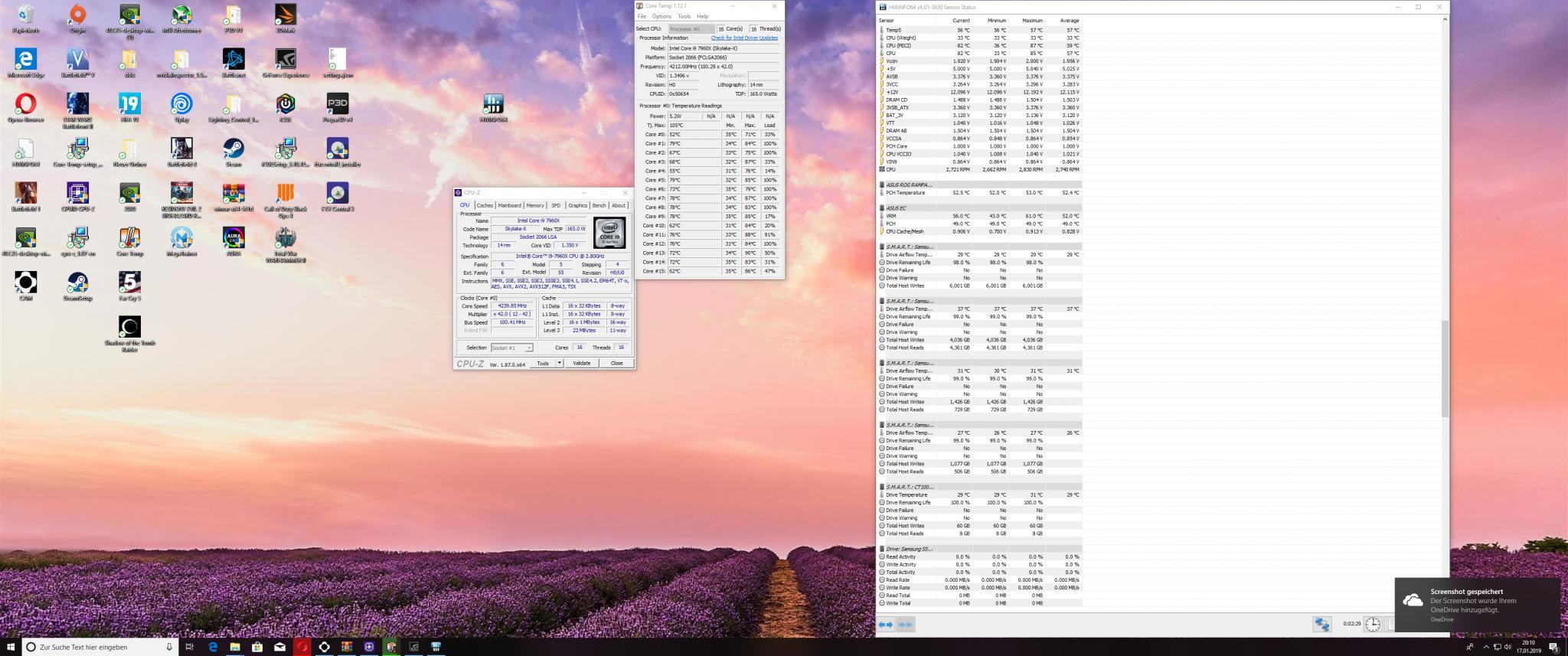Viewport: 1568px width, 656px height.
Task: Open the Action Center notifications icon
Action: coord(1553,647)
